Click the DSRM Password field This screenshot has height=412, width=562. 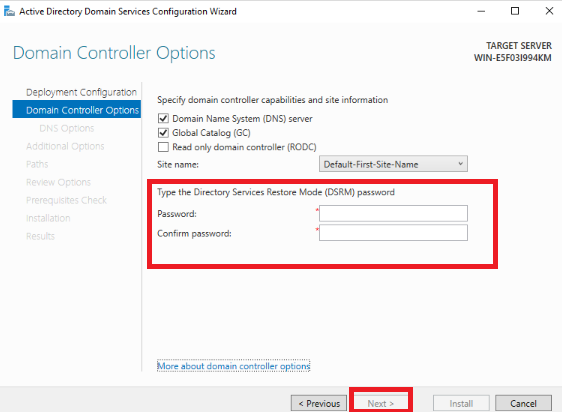pos(393,213)
